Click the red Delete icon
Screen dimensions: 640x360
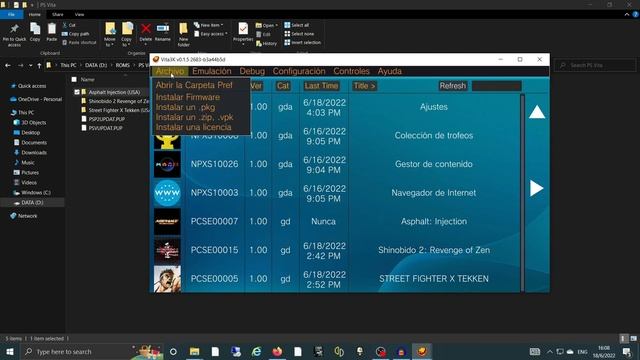(146, 29)
